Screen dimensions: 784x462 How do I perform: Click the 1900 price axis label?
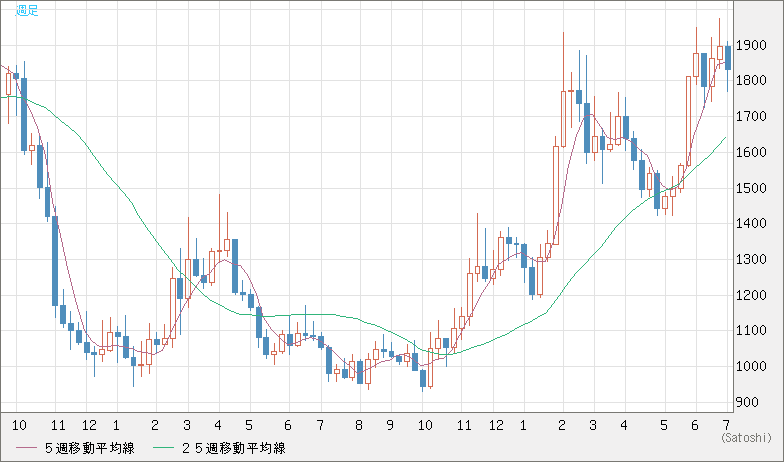(x=751, y=46)
